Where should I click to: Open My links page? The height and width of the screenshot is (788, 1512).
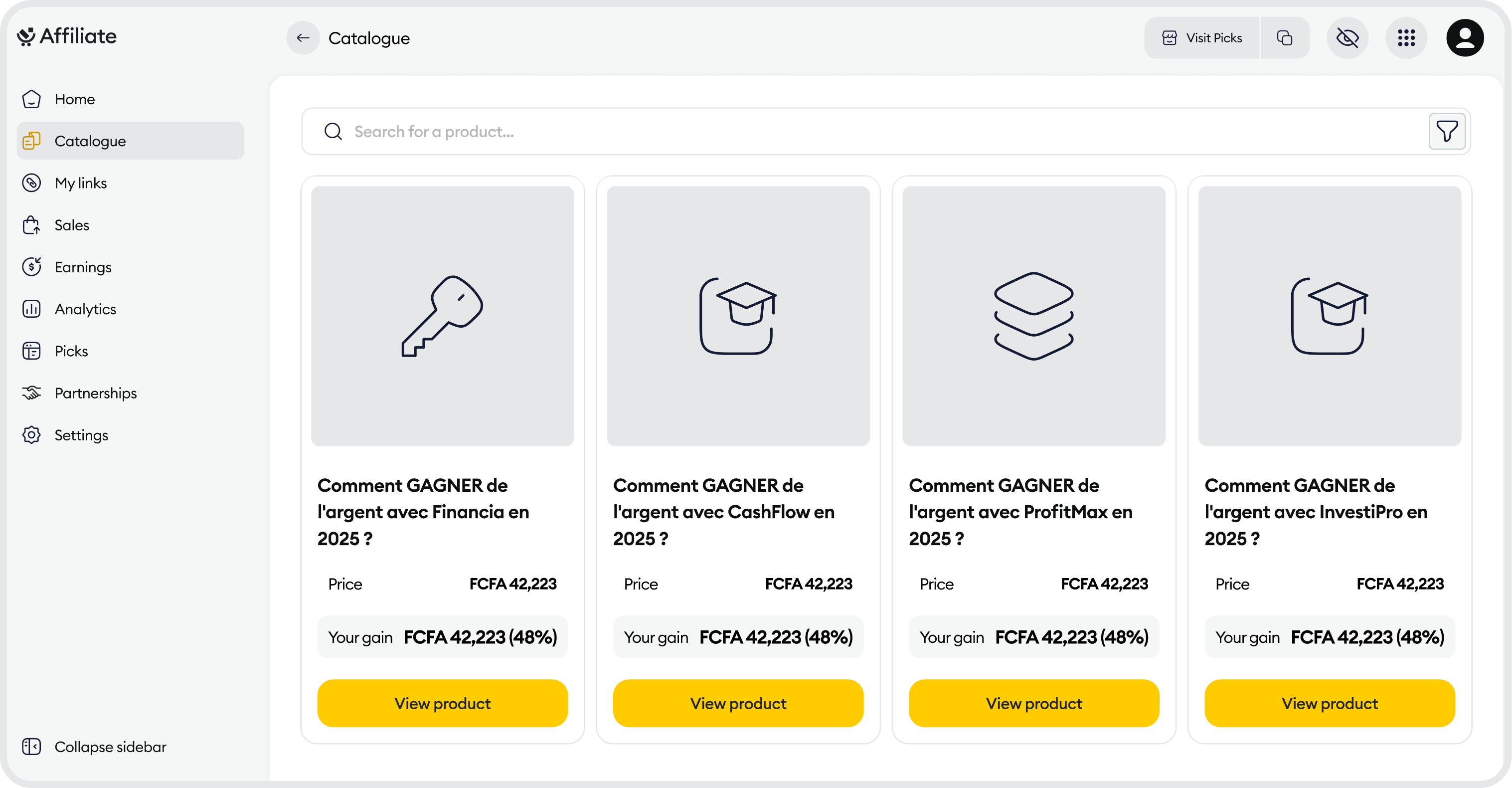(x=80, y=183)
